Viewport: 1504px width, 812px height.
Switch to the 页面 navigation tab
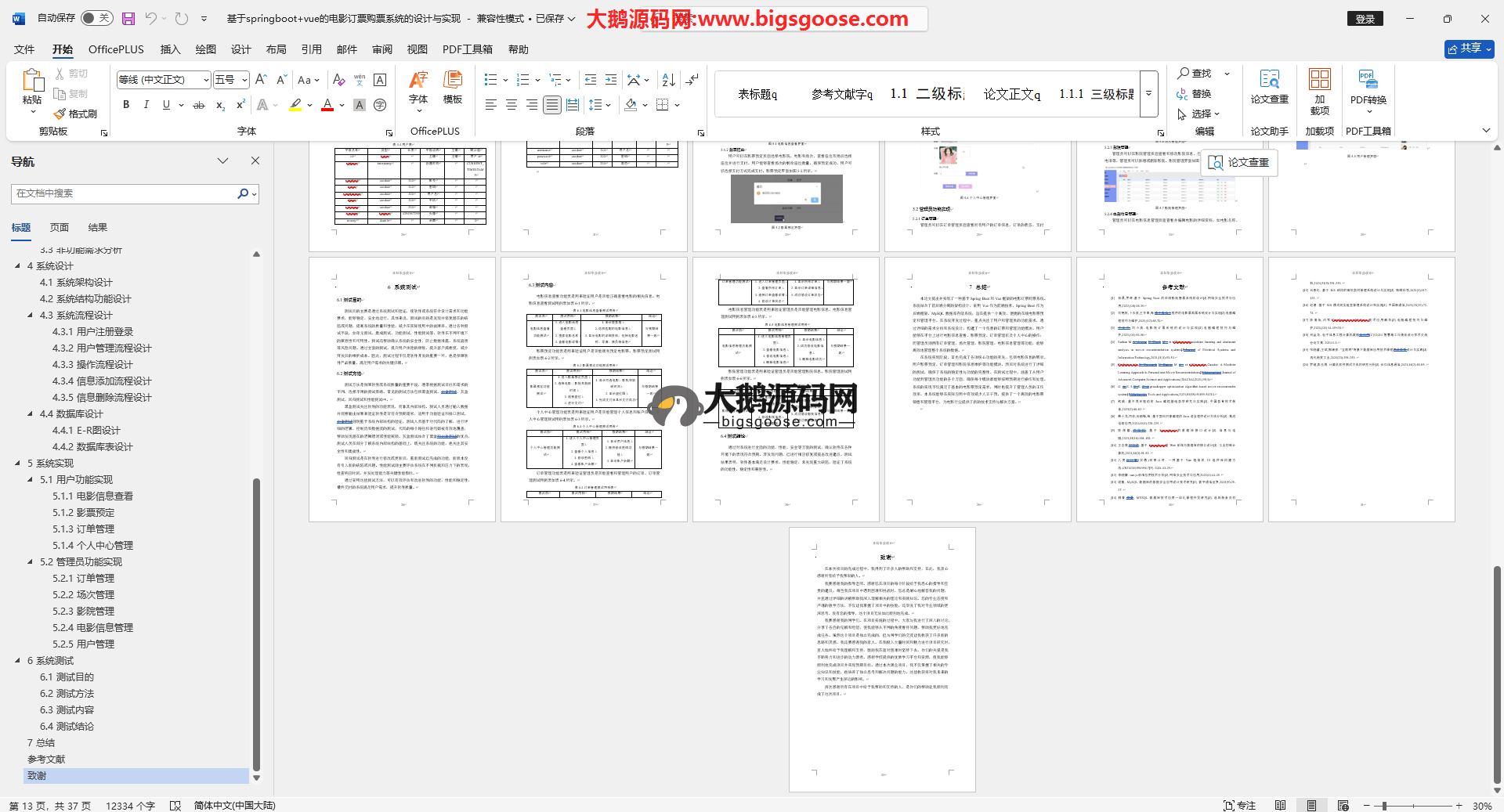60,228
